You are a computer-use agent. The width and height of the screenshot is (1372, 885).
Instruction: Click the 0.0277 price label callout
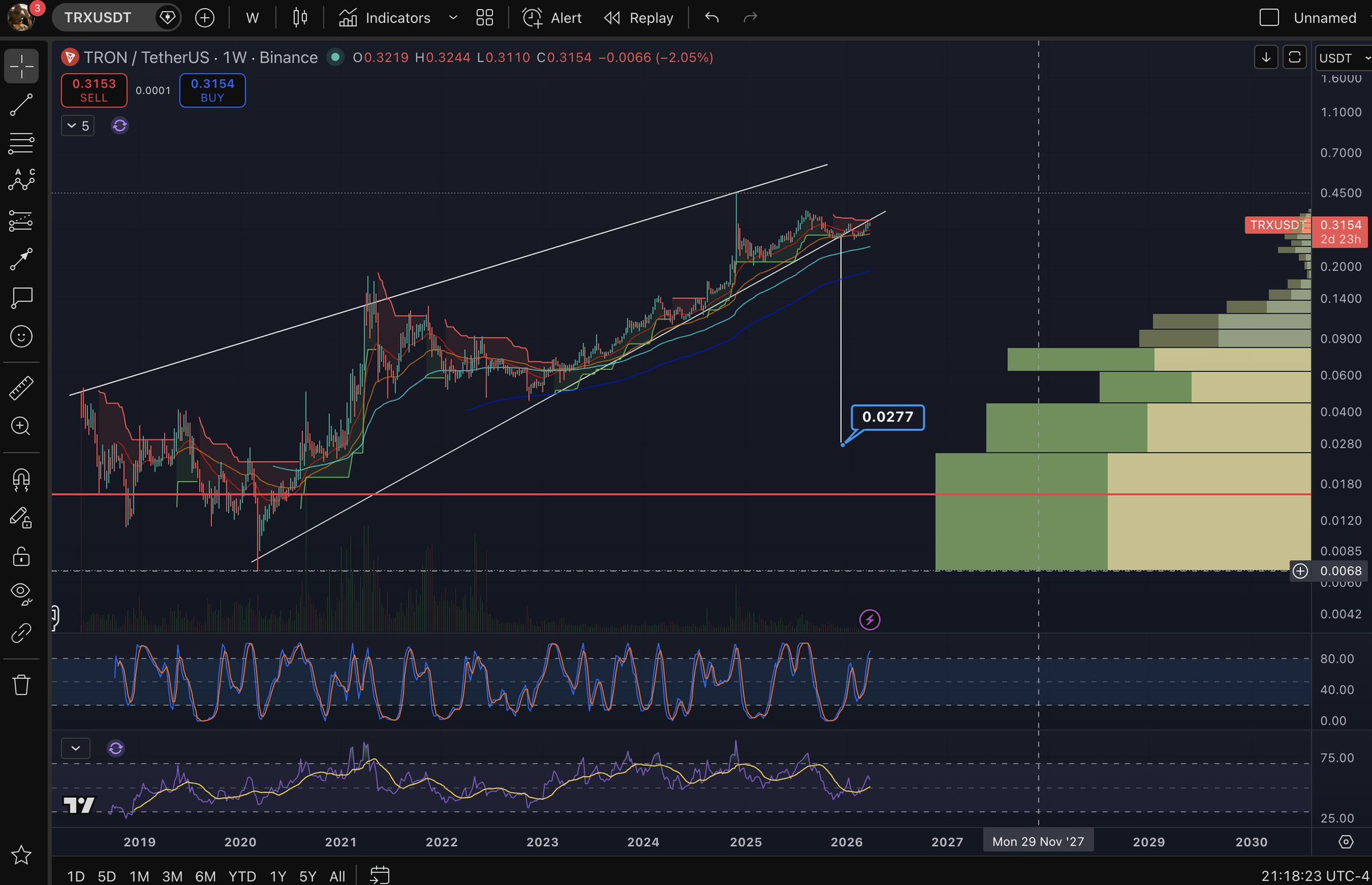887,417
